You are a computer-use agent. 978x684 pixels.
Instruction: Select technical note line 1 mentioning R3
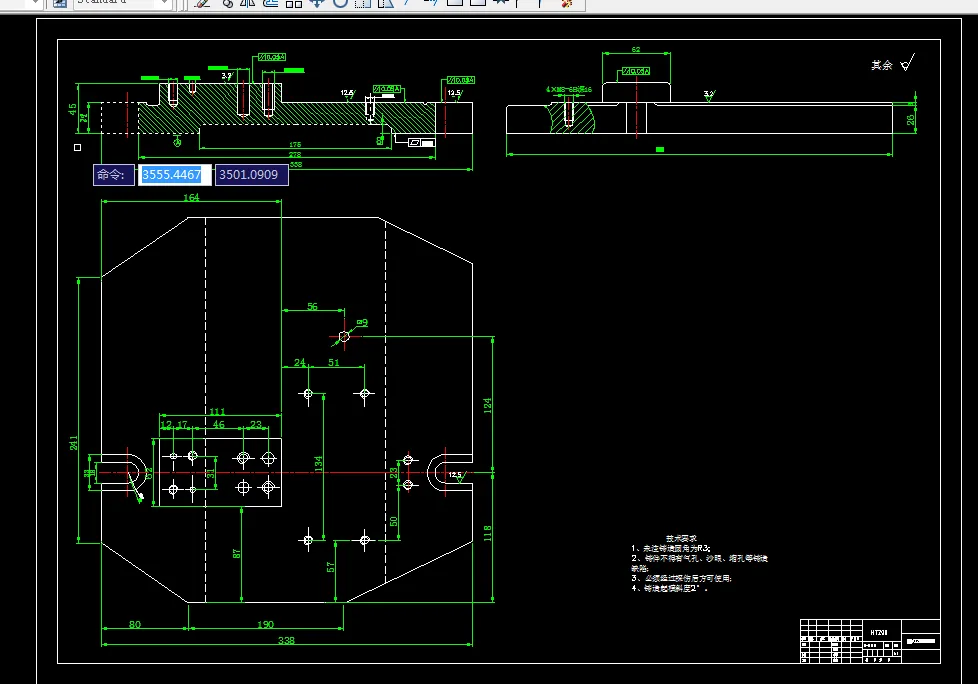click(x=671, y=548)
